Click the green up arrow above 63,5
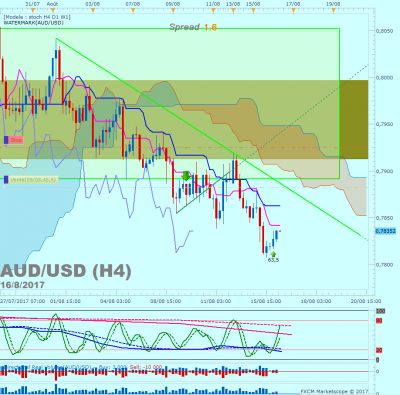 click(x=273, y=254)
